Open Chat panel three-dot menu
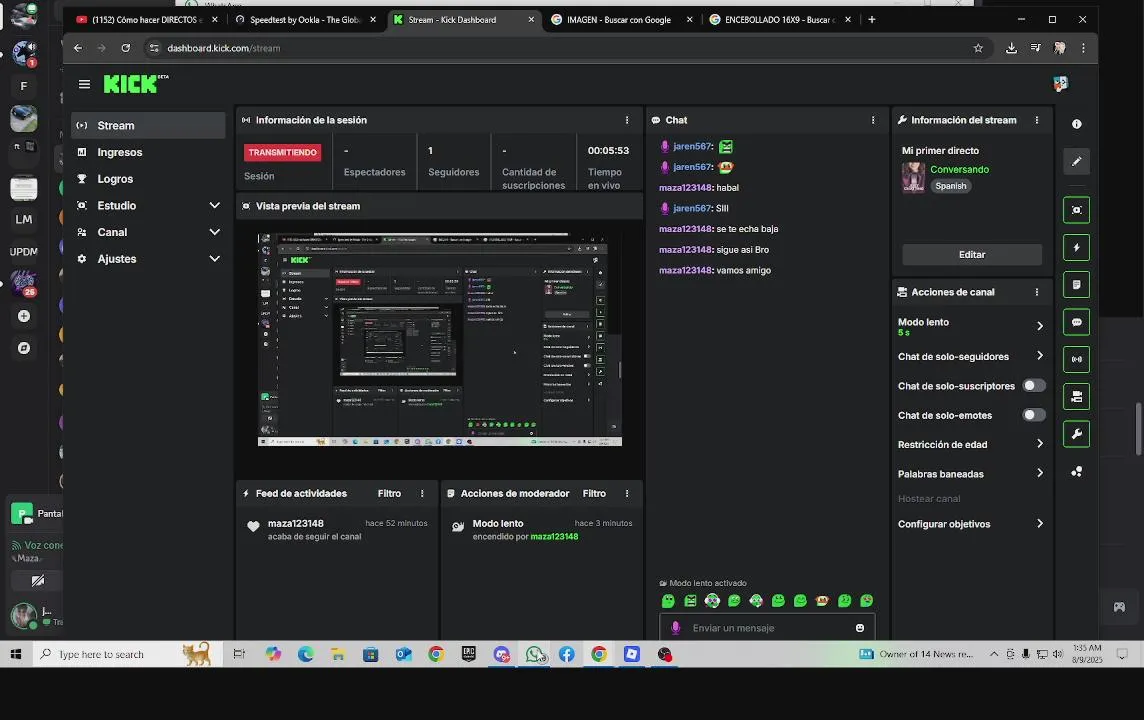Viewport: 1144px width, 720px height. click(x=873, y=120)
